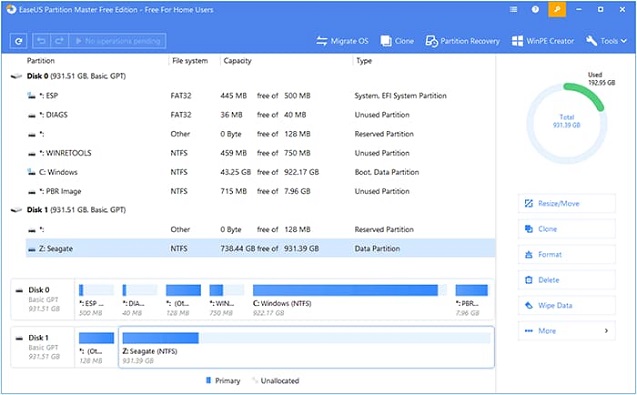Click the refresh icon in toolbar
This screenshot has width=637, height=395.
pos(18,41)
